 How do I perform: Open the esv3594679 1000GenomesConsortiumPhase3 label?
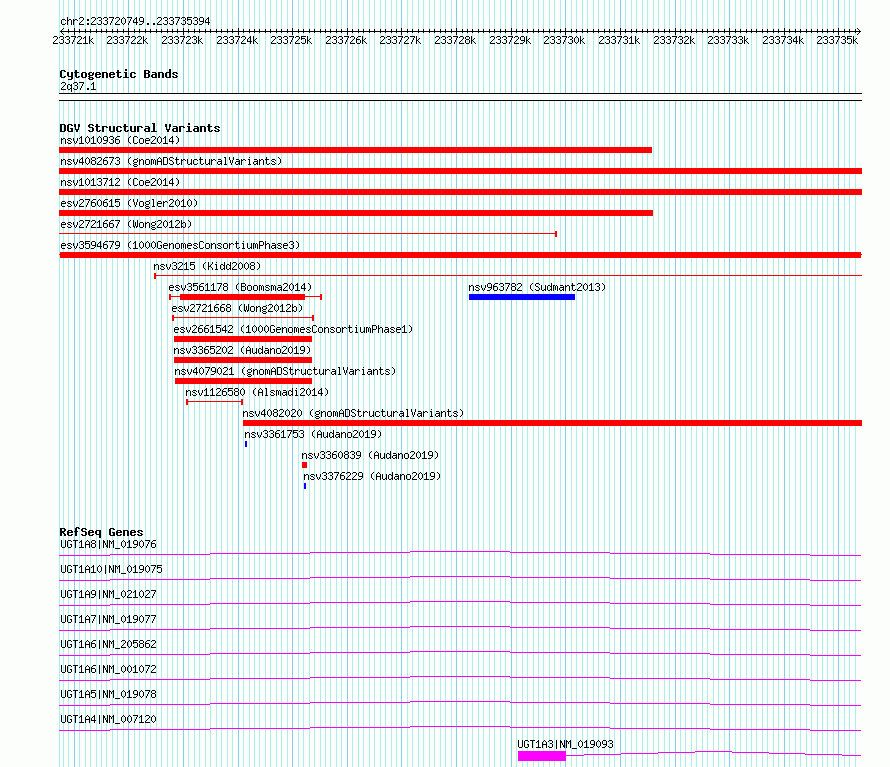(180, 245)
